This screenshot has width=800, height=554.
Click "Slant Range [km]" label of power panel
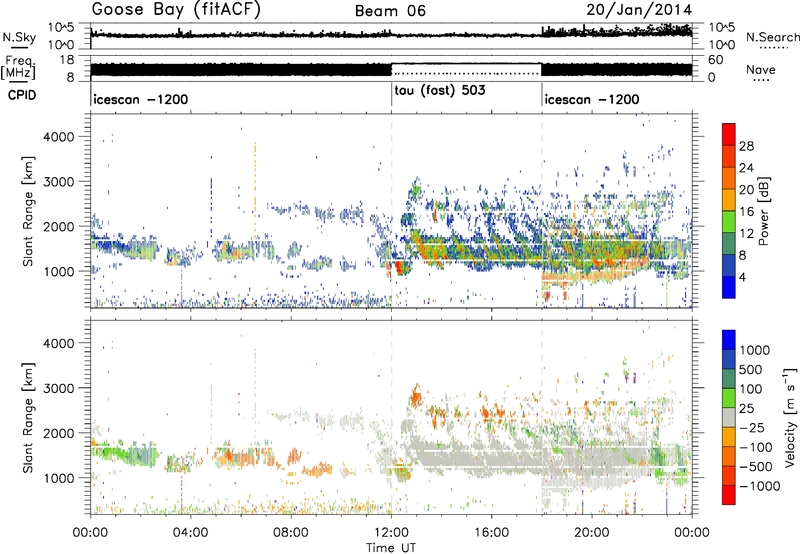coord(28,211)
